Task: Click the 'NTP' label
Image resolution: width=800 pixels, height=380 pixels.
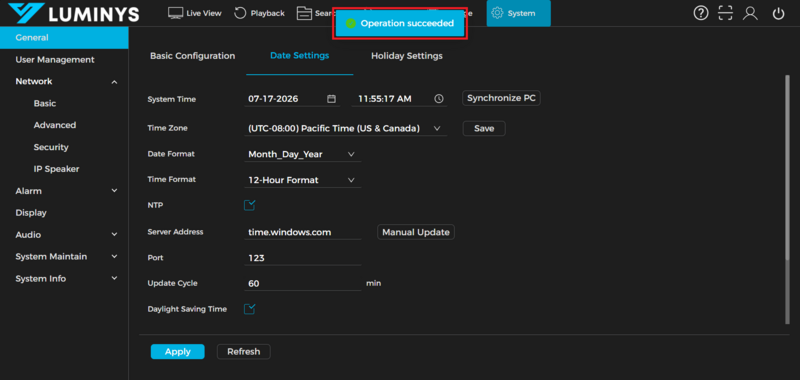Action: coord(155,205)
